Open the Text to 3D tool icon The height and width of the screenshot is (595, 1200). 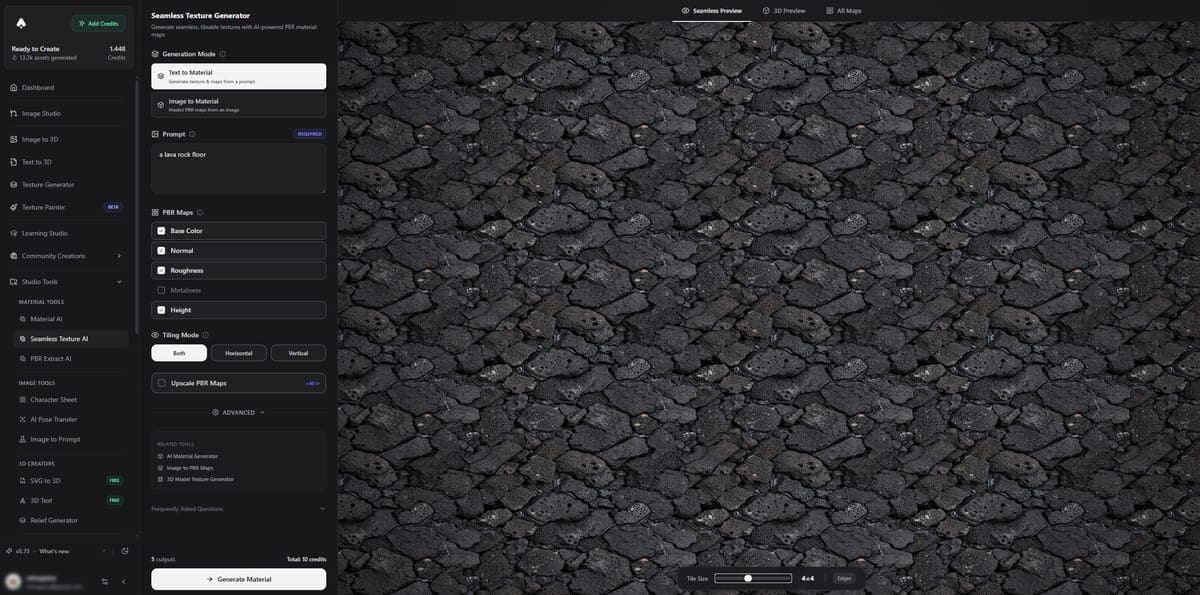[14, 162]
